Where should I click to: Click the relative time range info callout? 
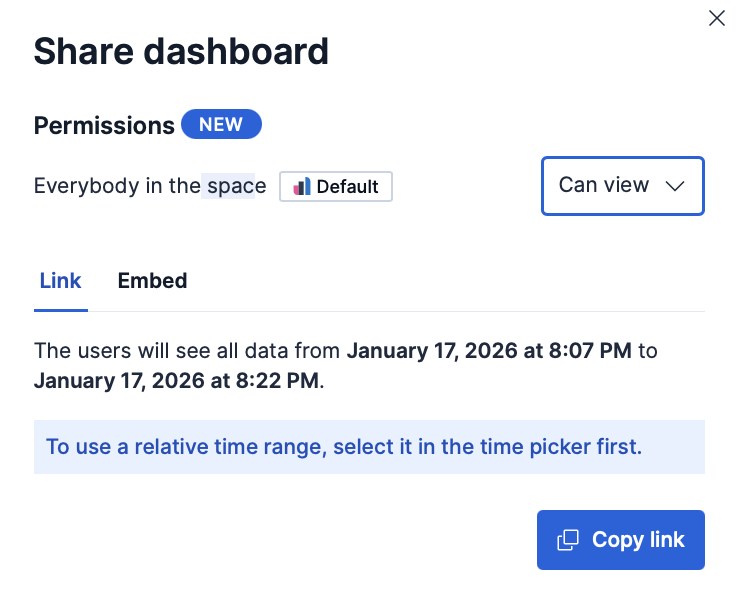(369, 447)
